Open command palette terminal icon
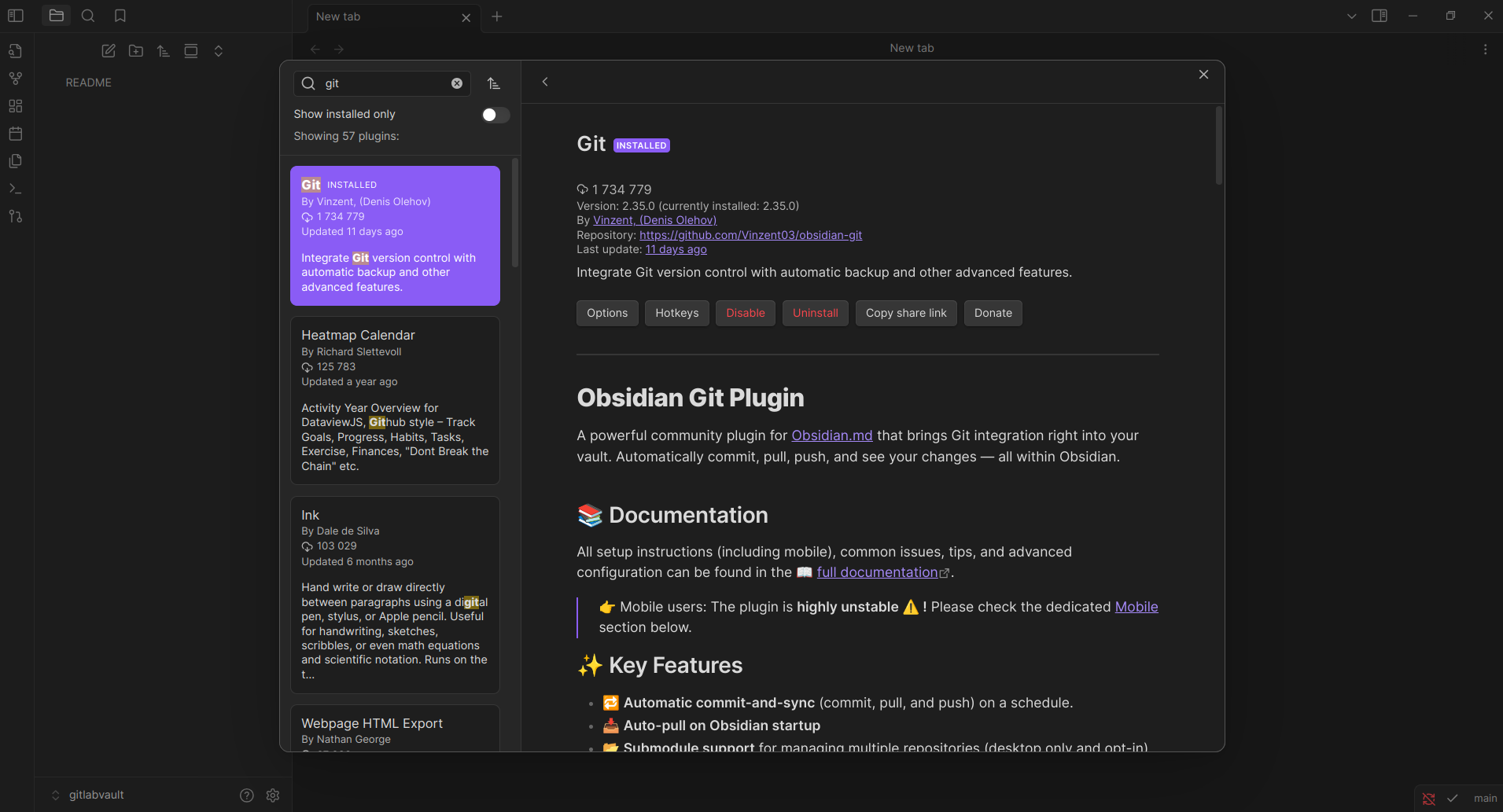This screenshot has width=1503, height=812. click(x=16, y=189)
